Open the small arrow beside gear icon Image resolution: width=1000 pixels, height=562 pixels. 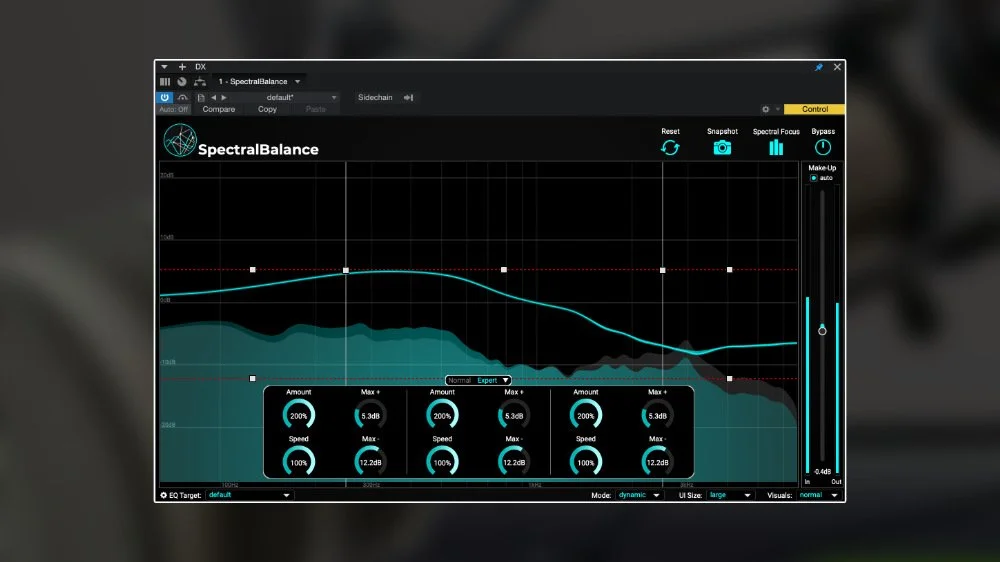777,110
